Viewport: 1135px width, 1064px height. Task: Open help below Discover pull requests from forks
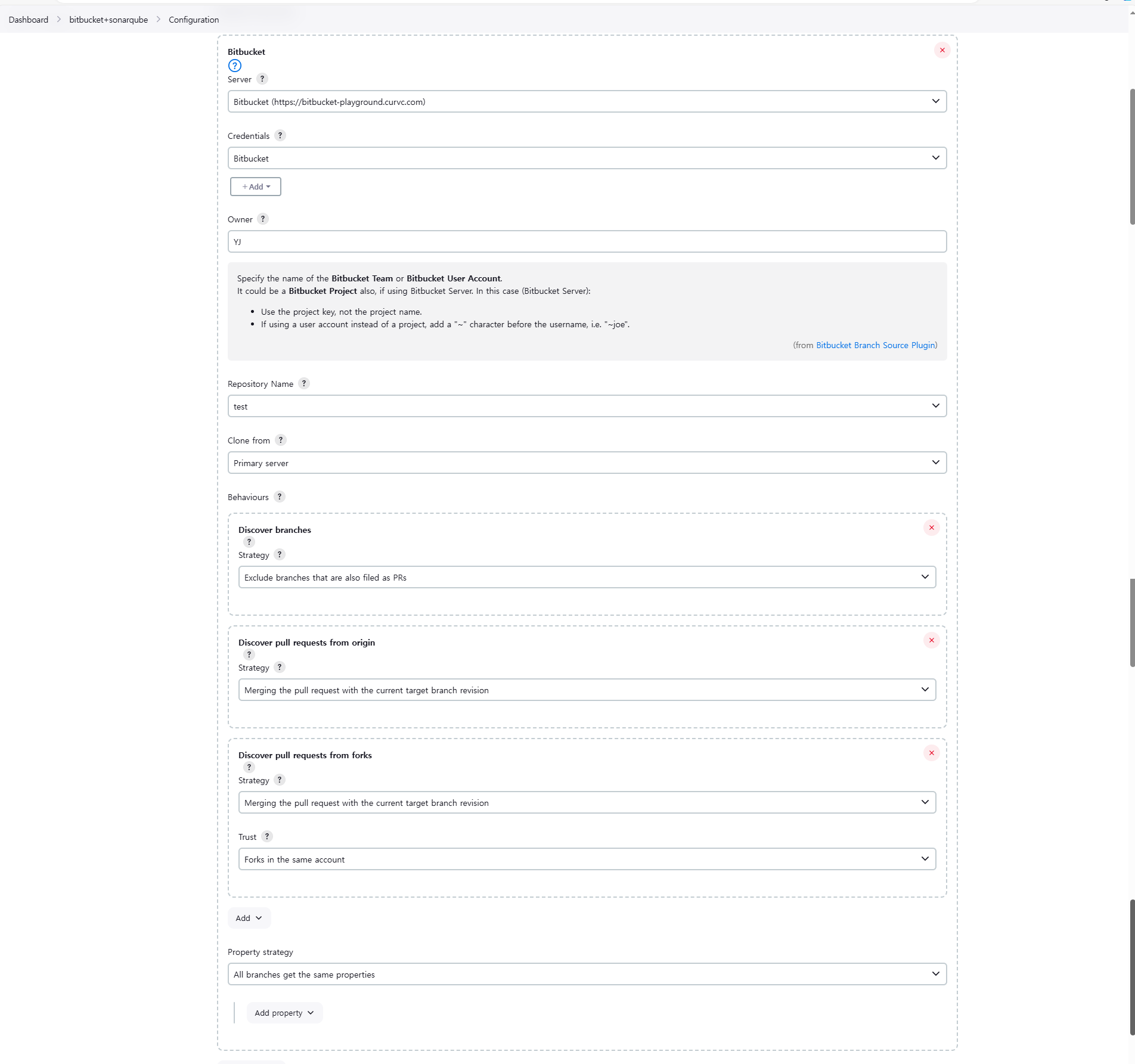coord(249,767)
